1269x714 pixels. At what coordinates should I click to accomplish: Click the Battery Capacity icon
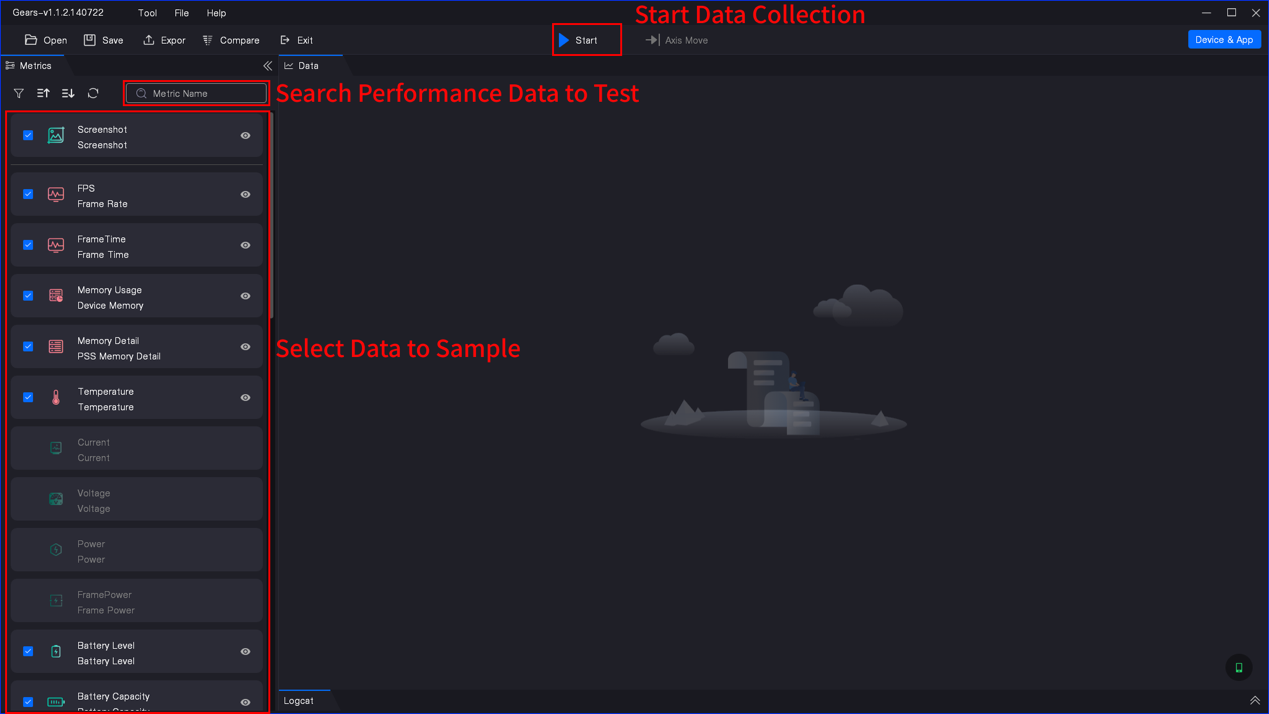click(x=56, y=702)
